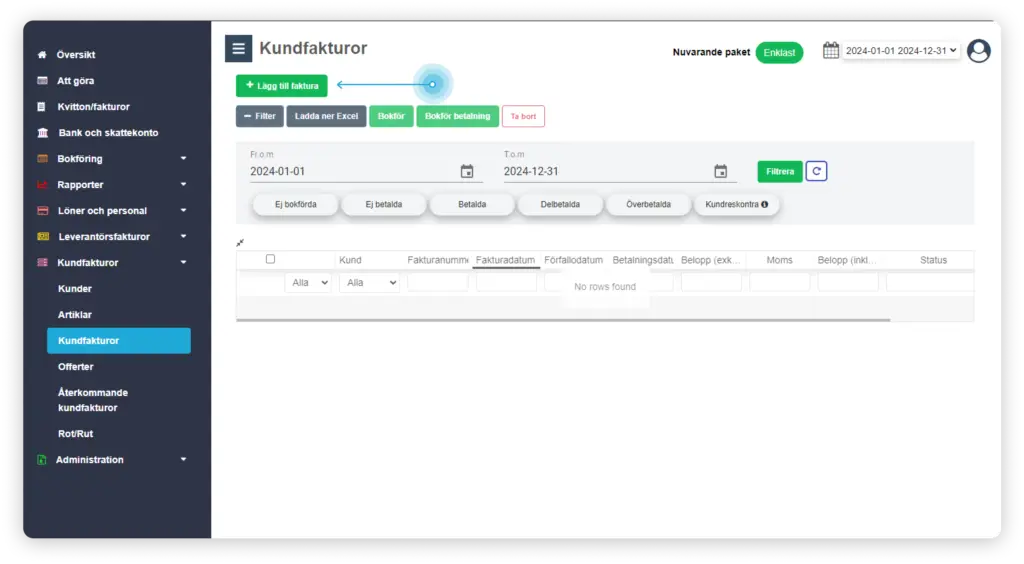Collapse the Kundfakturor menu arrow
The image size is (1024, 564).
pos(184,262)
